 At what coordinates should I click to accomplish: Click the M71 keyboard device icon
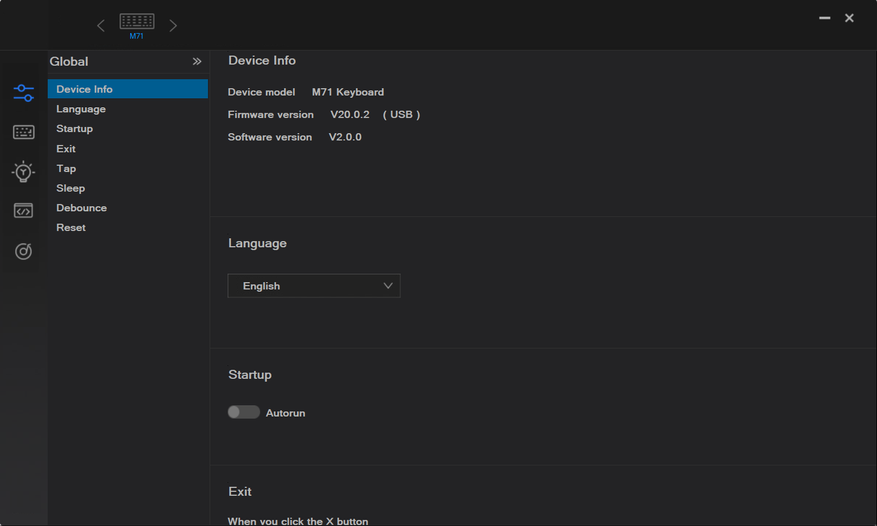point(136,24)
